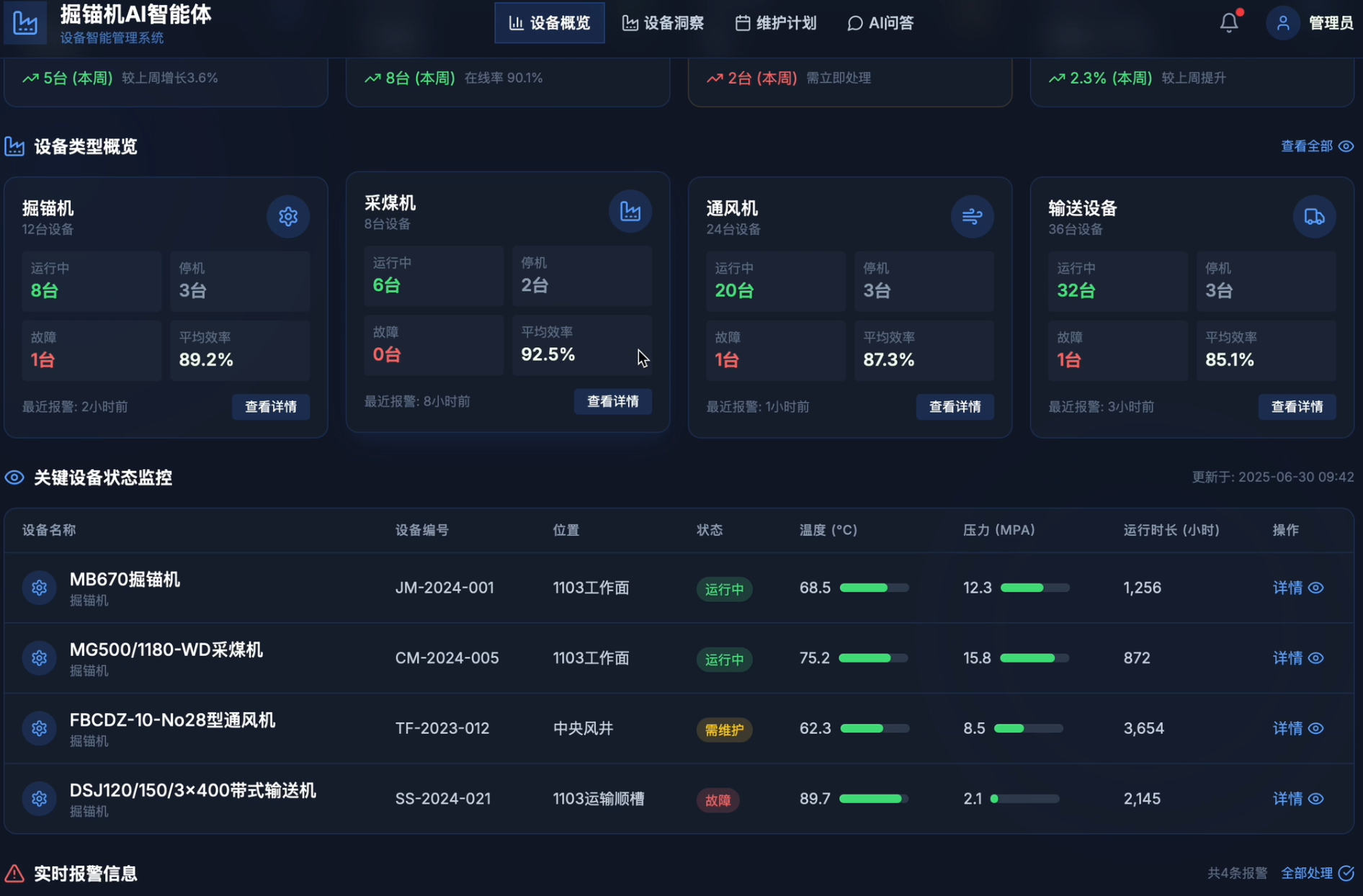Click the app logo chart icon
This screenshot has width=1363, height=896.
pos(25,22)
